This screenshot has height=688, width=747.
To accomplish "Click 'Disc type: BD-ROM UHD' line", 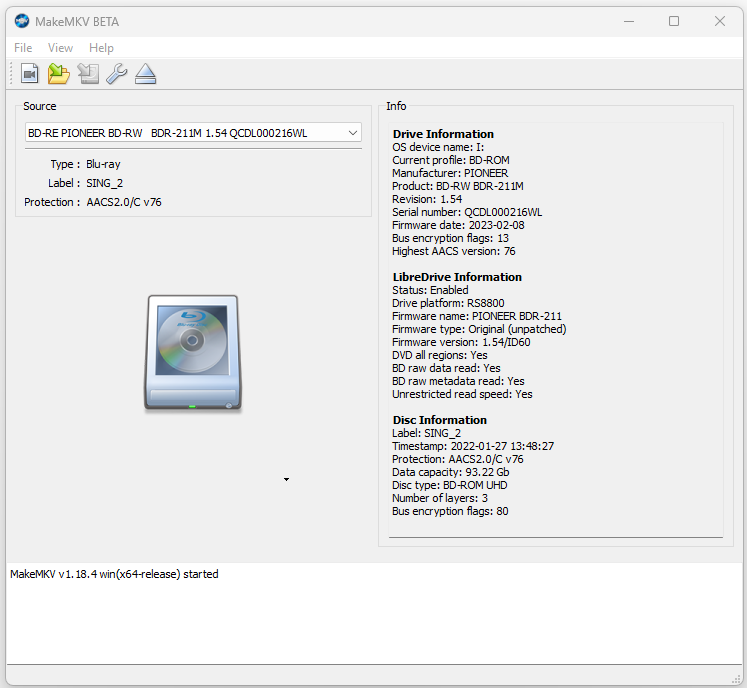I will [x=449, y=485].
